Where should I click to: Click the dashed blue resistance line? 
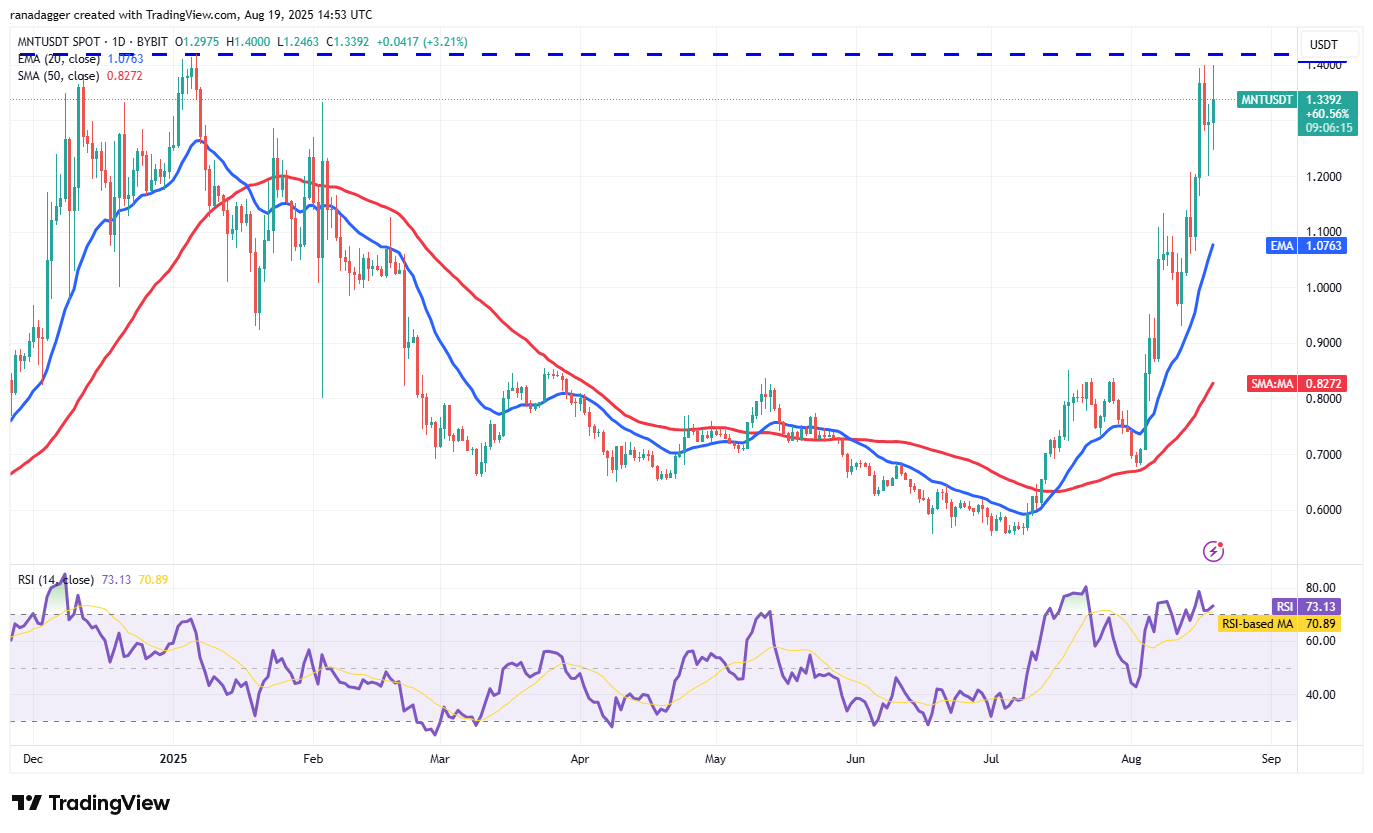click(x=700, y=54)
